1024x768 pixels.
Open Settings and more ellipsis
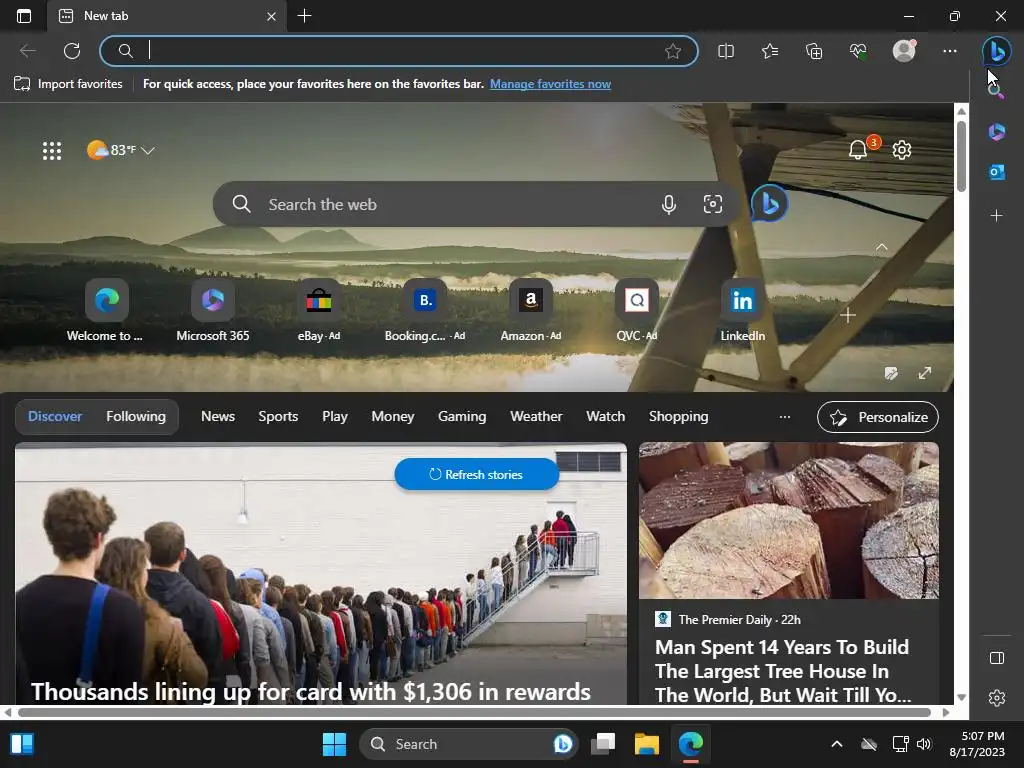[950, 51]
